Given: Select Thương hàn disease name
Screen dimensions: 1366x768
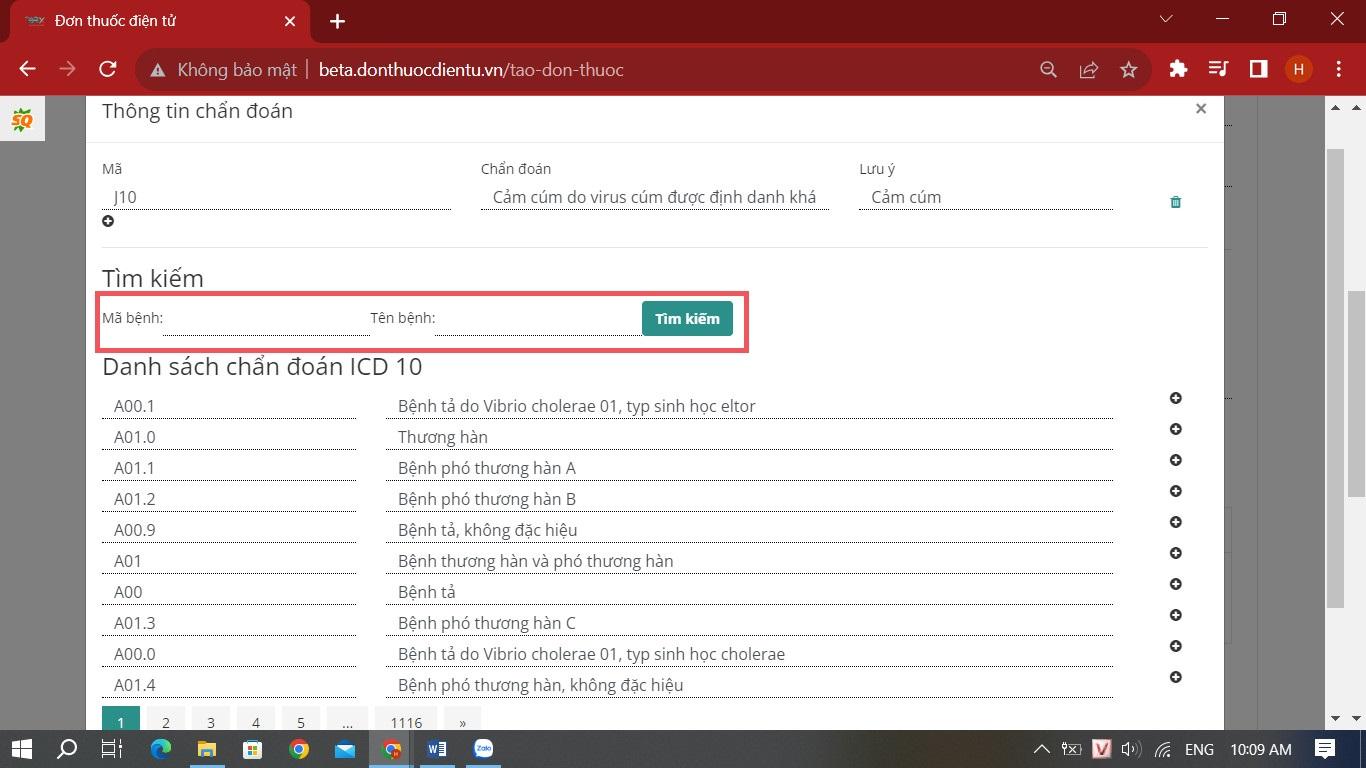Looking at the screenshot, I should 749,437.
